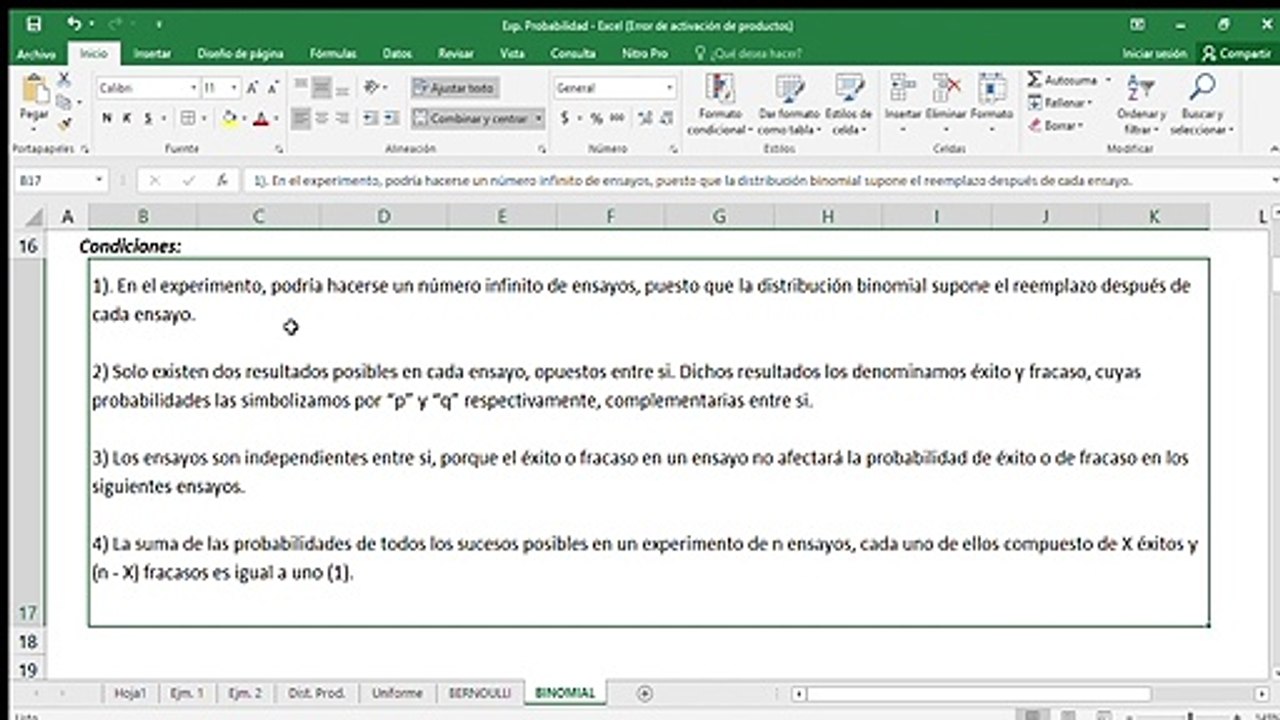1280x720 pixels.
Task: Click the Compartir button
Action: point(1236,54)
